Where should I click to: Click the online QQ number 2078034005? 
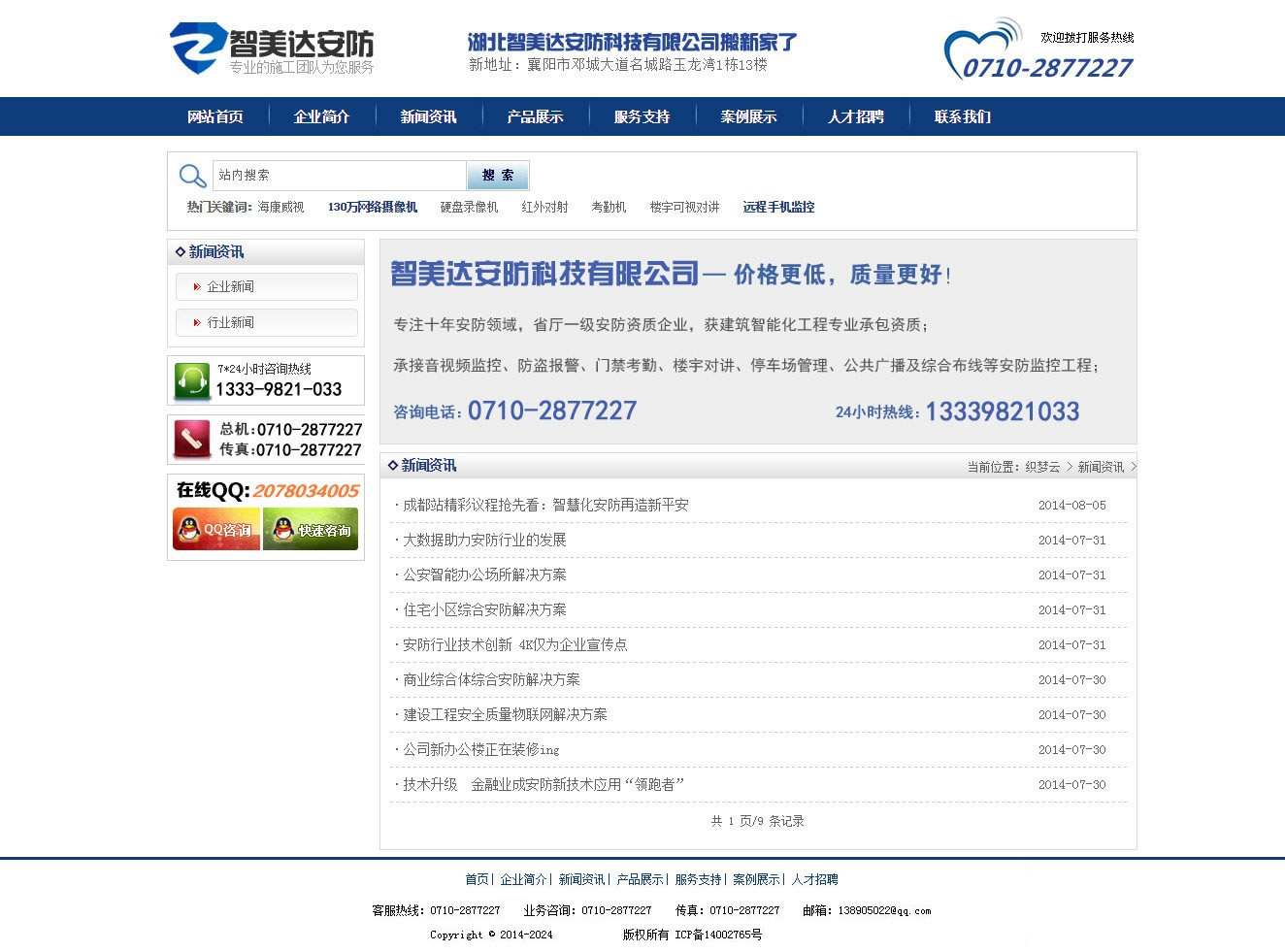pyautogui.click(x=306, y=491)
